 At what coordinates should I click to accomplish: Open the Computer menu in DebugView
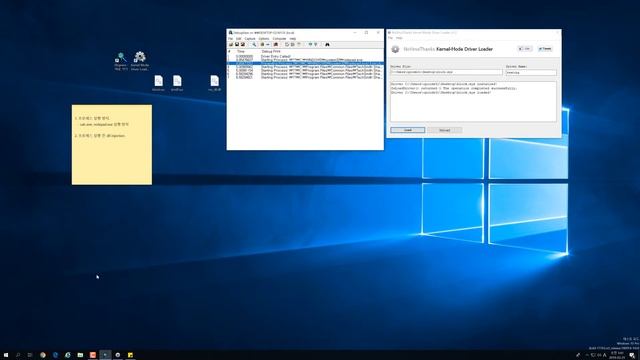tap(279, 39)
